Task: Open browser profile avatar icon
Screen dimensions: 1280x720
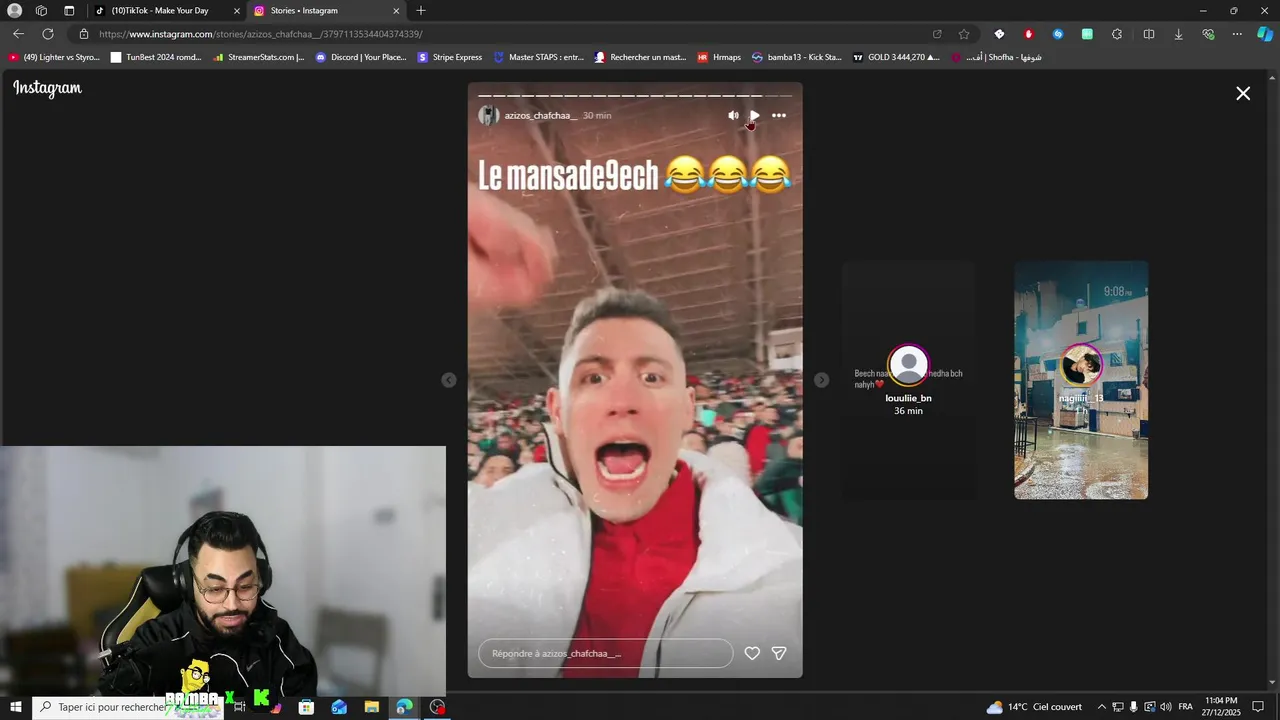Action: pyautogui.click(x=14, y=10)
